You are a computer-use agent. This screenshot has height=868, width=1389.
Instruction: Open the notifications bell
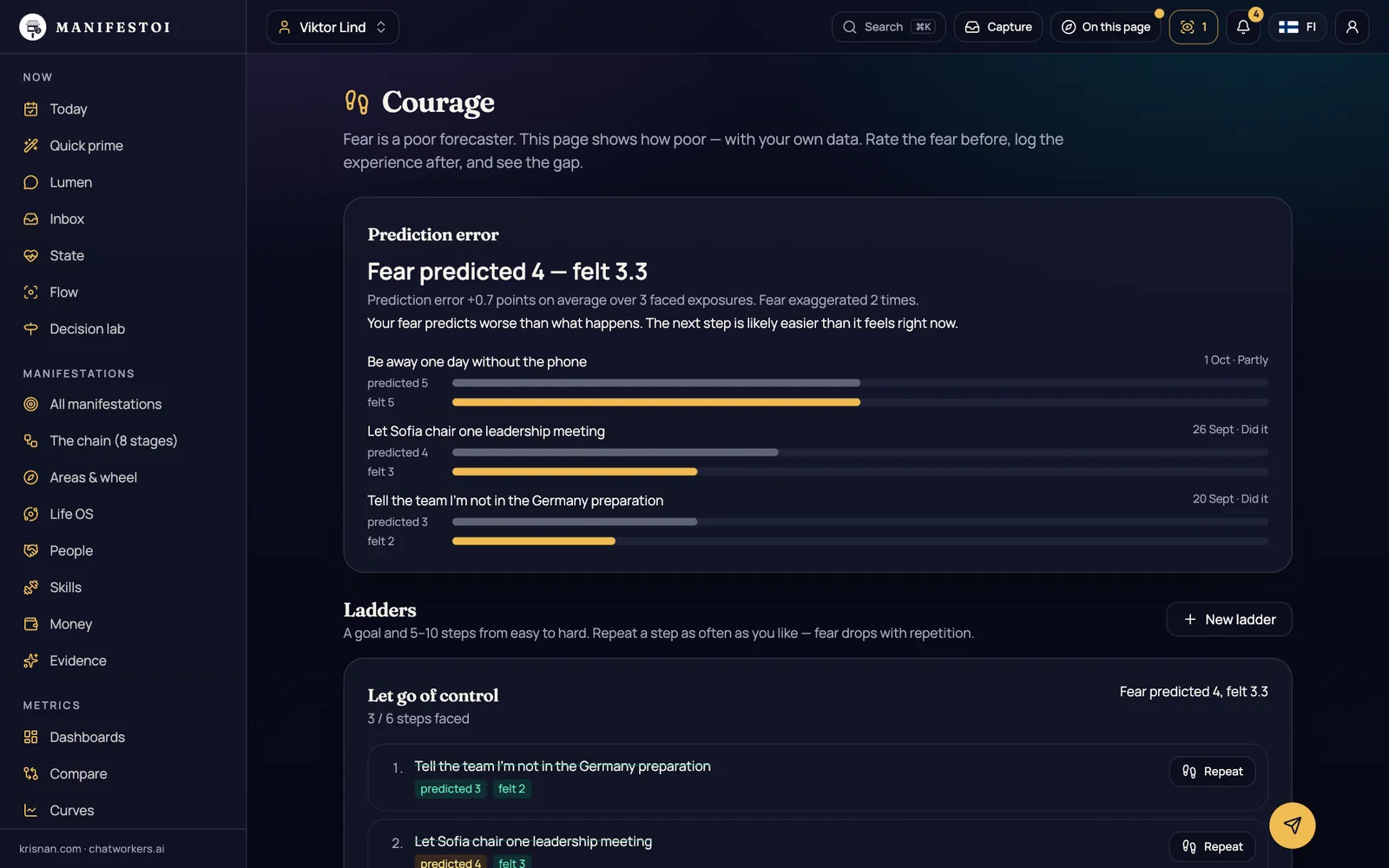coord(1243,27)
